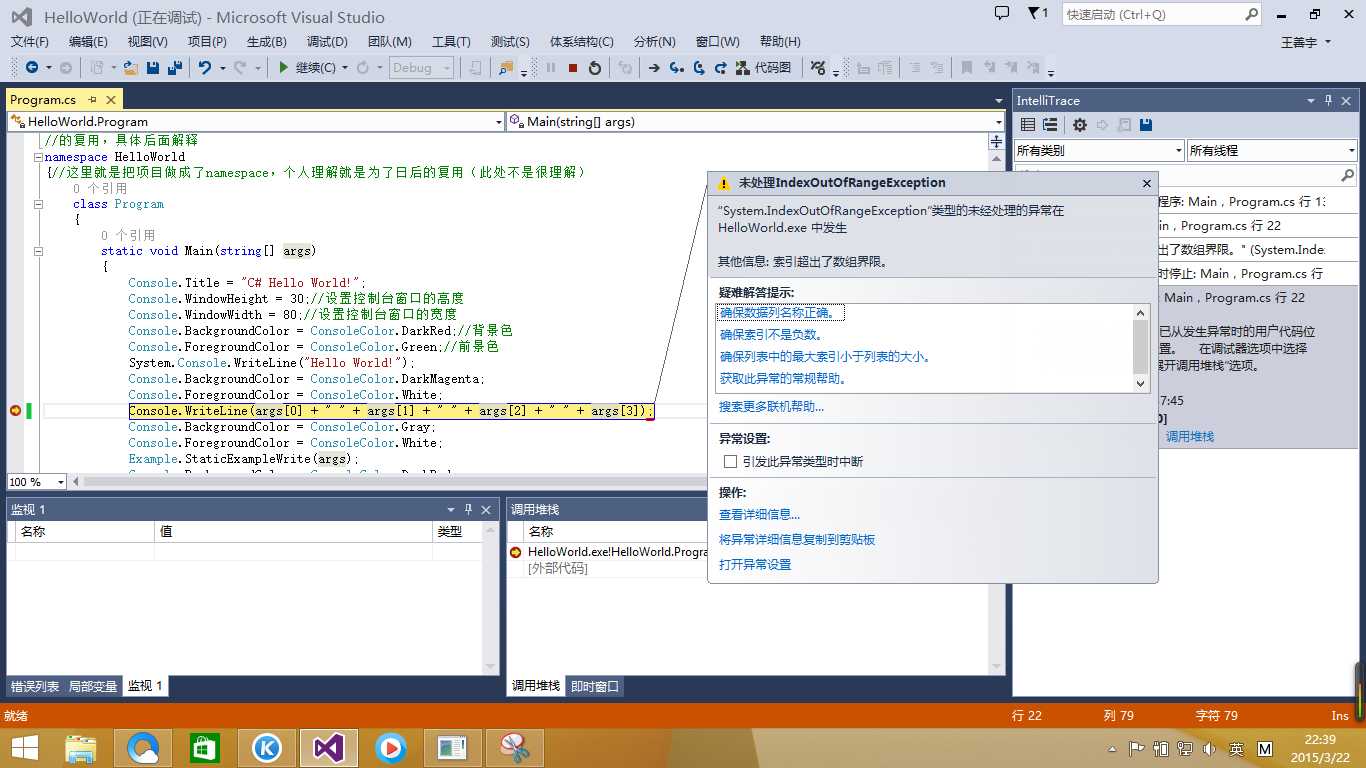Viewport: 1366px width, 768px height.
Task: Click the File Explorer taskbar icon
Action: 81,747
